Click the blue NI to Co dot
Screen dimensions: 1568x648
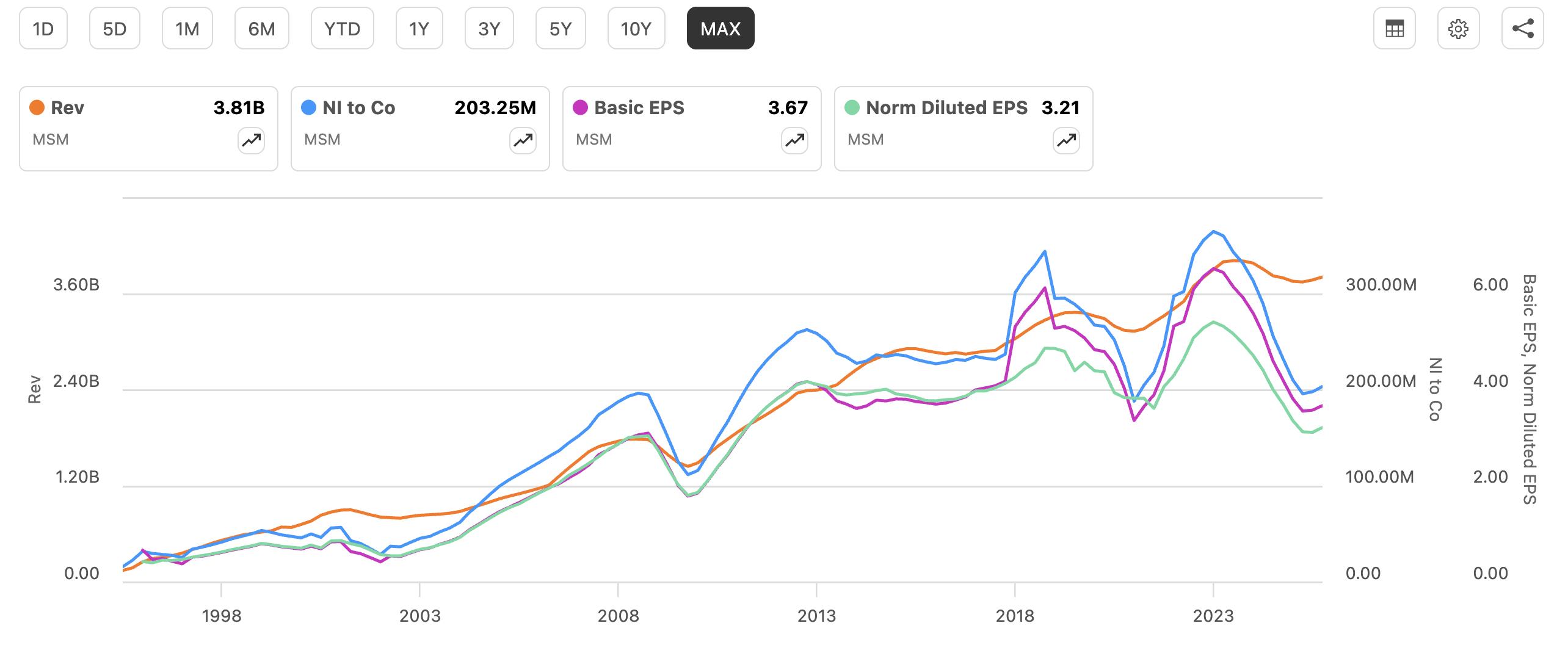pos(309,108)
